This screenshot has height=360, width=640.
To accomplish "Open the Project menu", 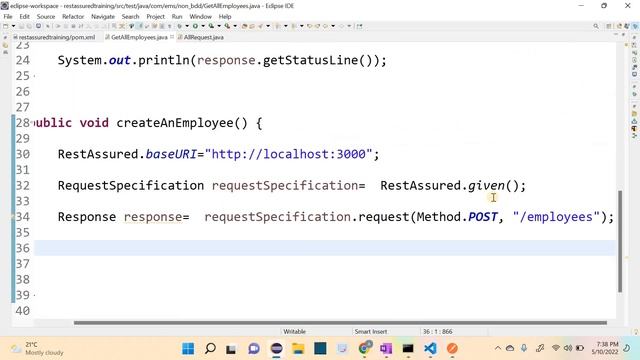I will [156, 16].
